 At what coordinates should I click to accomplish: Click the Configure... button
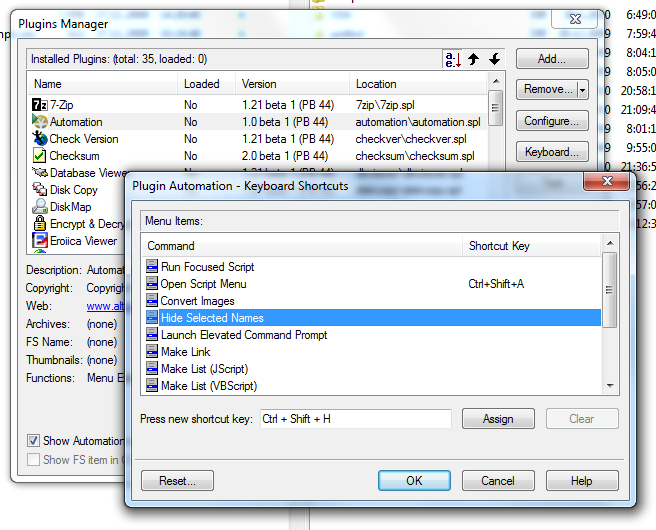click(551, 121)
